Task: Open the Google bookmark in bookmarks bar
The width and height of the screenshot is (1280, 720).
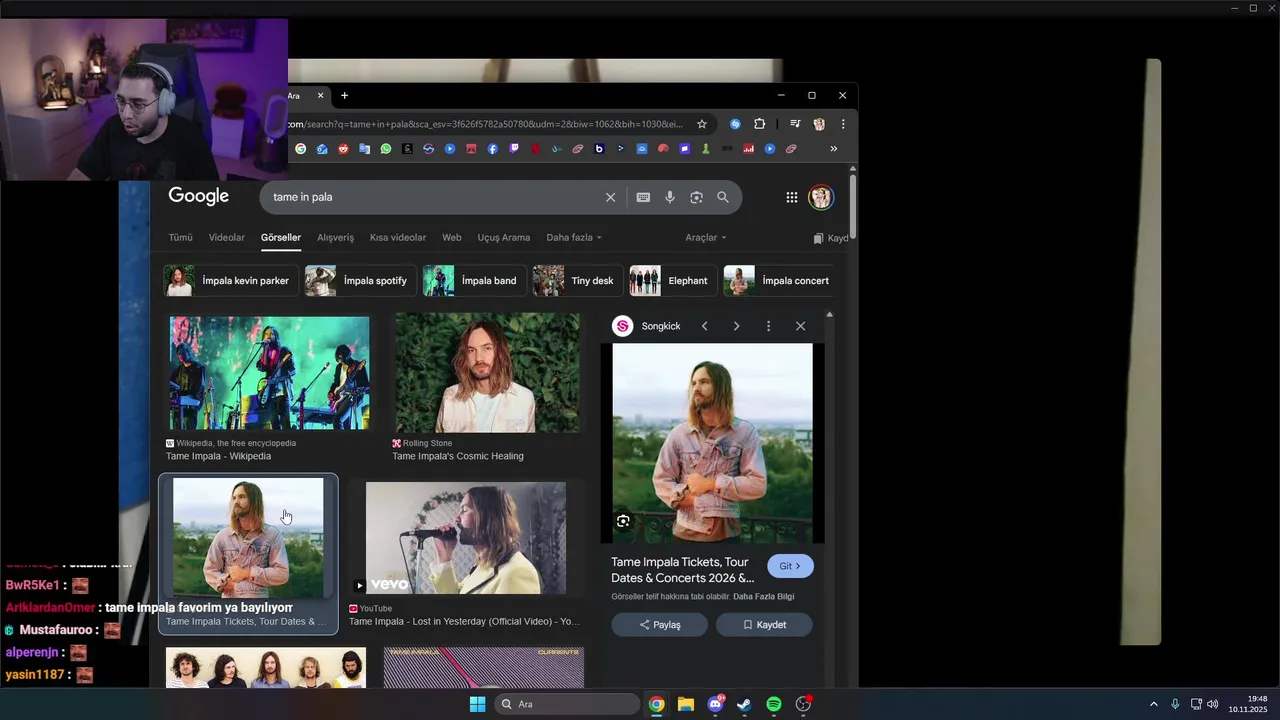Action: [x=300, y=149]
